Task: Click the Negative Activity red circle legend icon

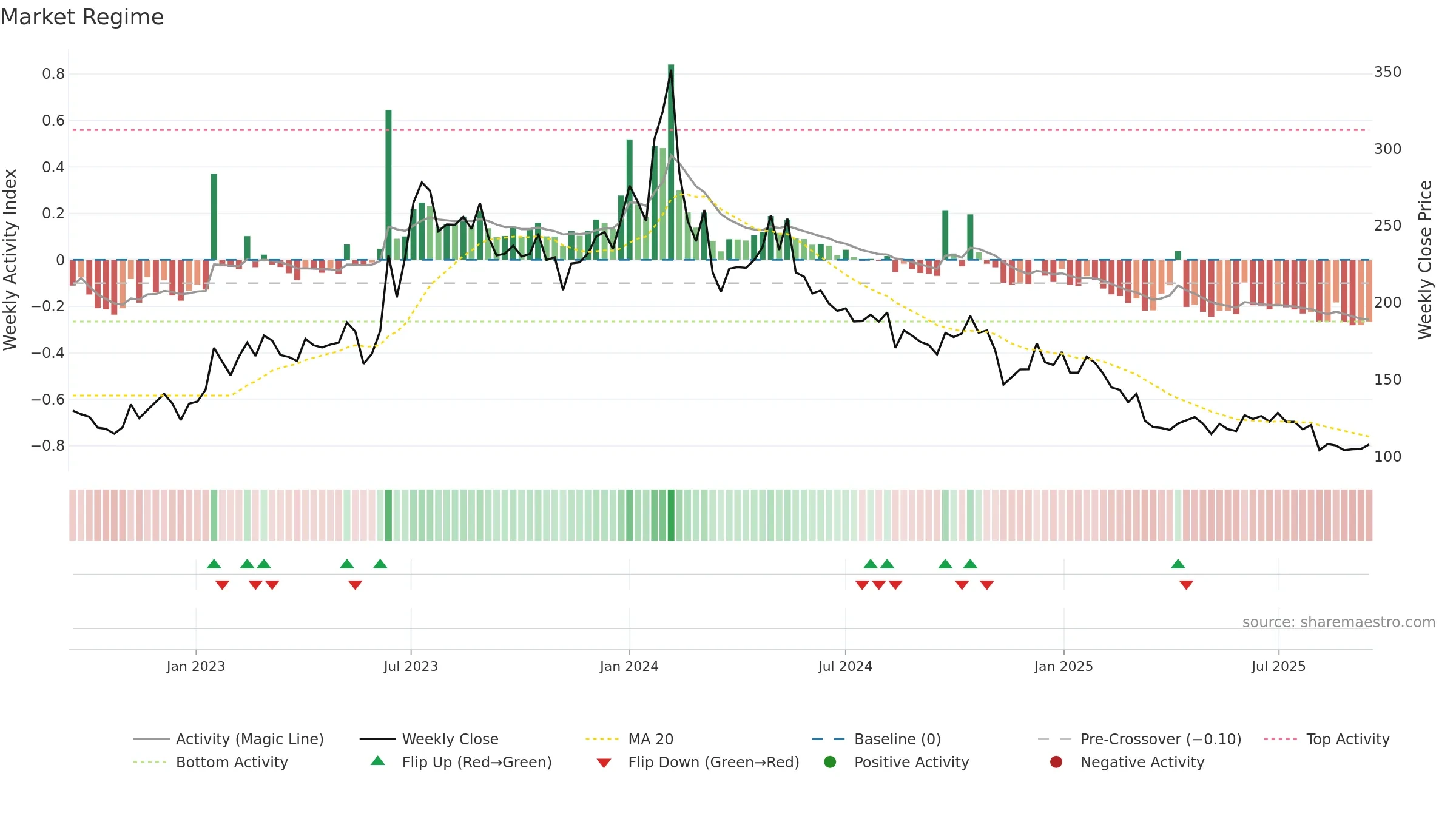Action: (1056, 762)
